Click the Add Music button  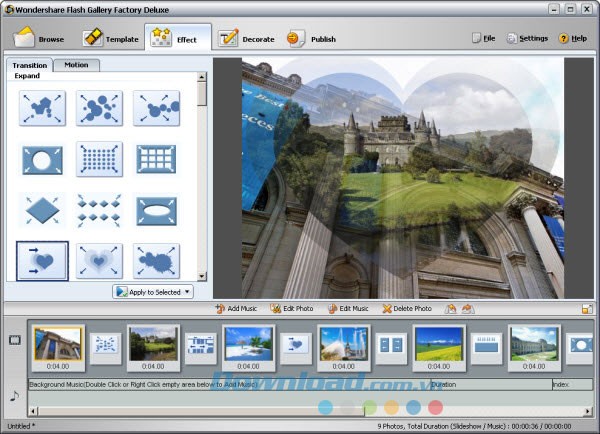coord(235,308)
